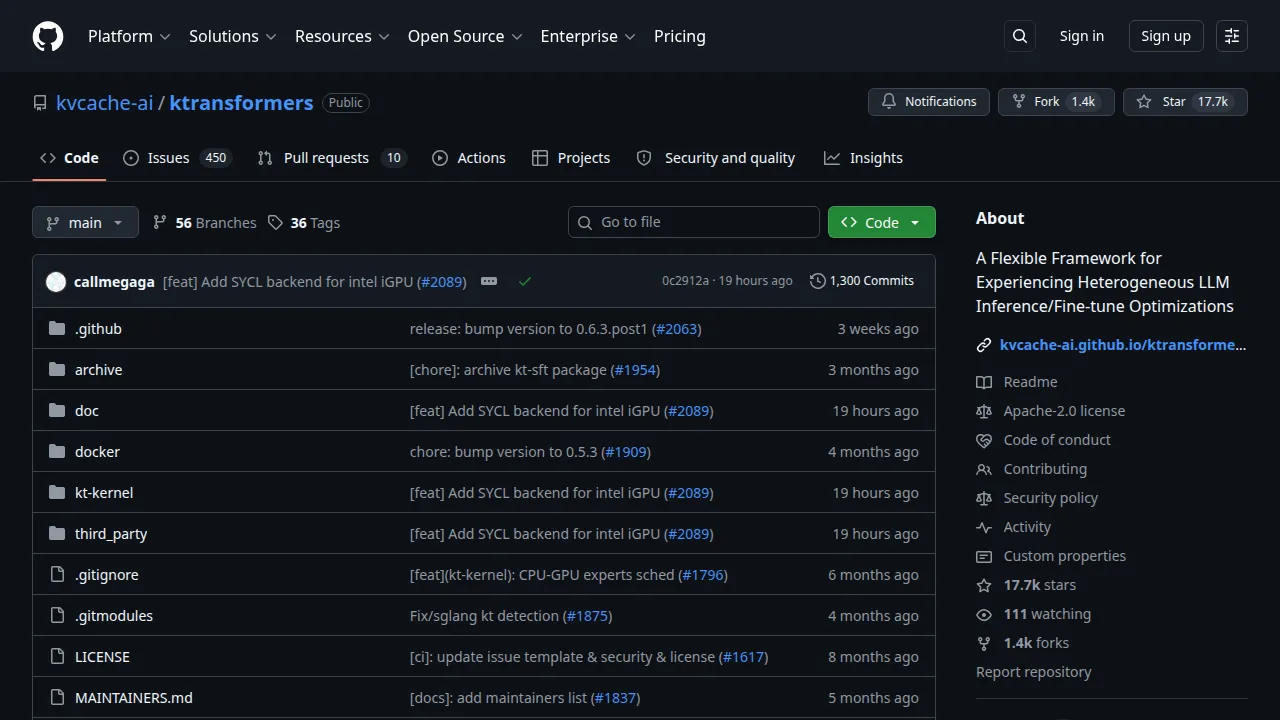The width and height of the screenshot is (1280, 720).
Task: Open the Security and quality tab
Action: tap(716, 158)
